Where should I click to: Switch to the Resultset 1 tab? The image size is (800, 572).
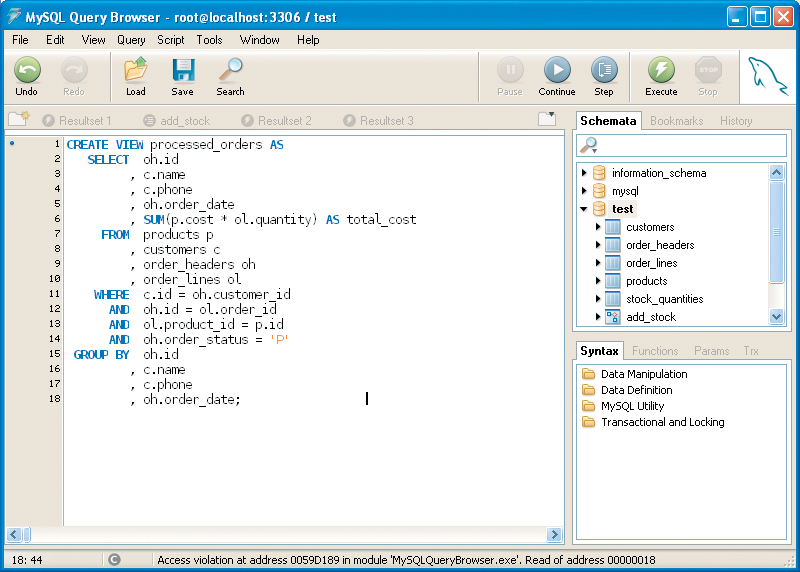pyautogui.click(x=77, y=120)
